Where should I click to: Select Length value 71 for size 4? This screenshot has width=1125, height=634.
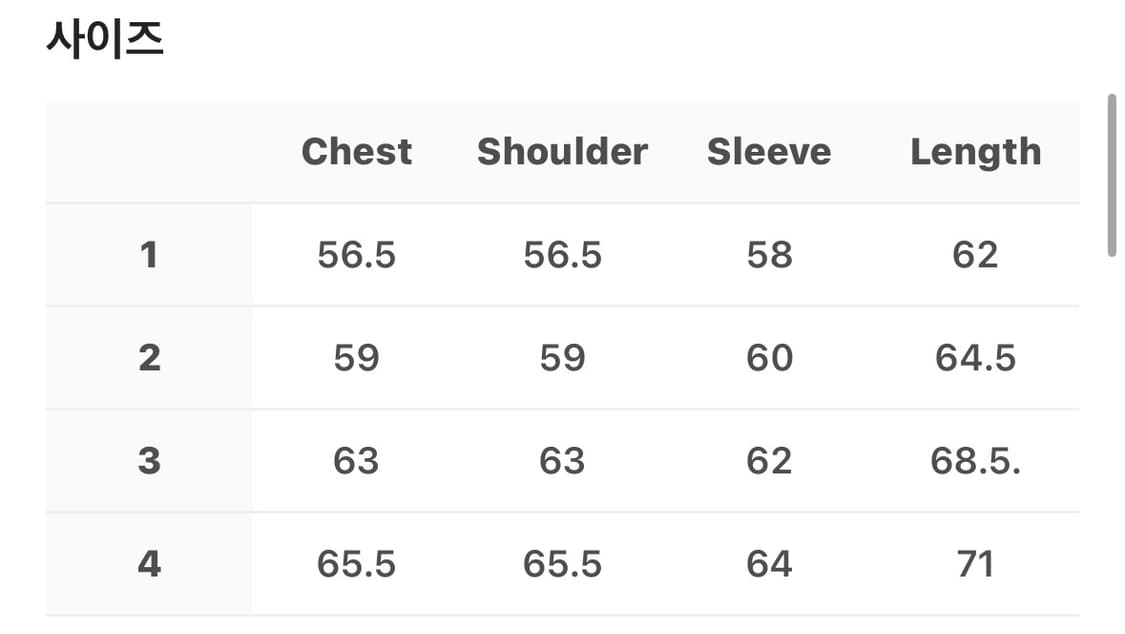[x=975, y=565]
